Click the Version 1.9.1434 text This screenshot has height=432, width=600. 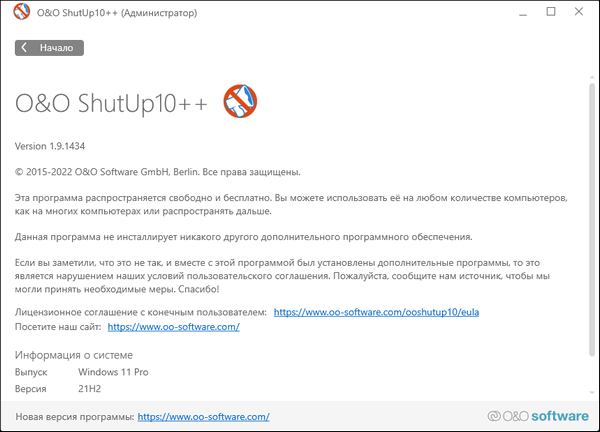pyautogui.click(x=52, y=145)
